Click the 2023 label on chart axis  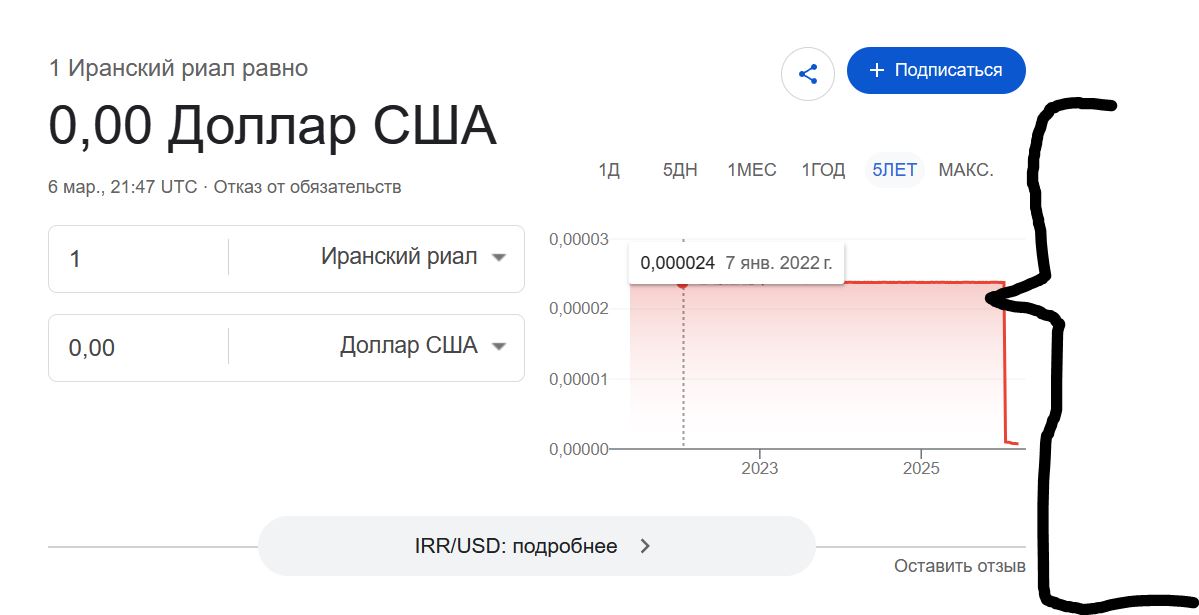(759, 468)
